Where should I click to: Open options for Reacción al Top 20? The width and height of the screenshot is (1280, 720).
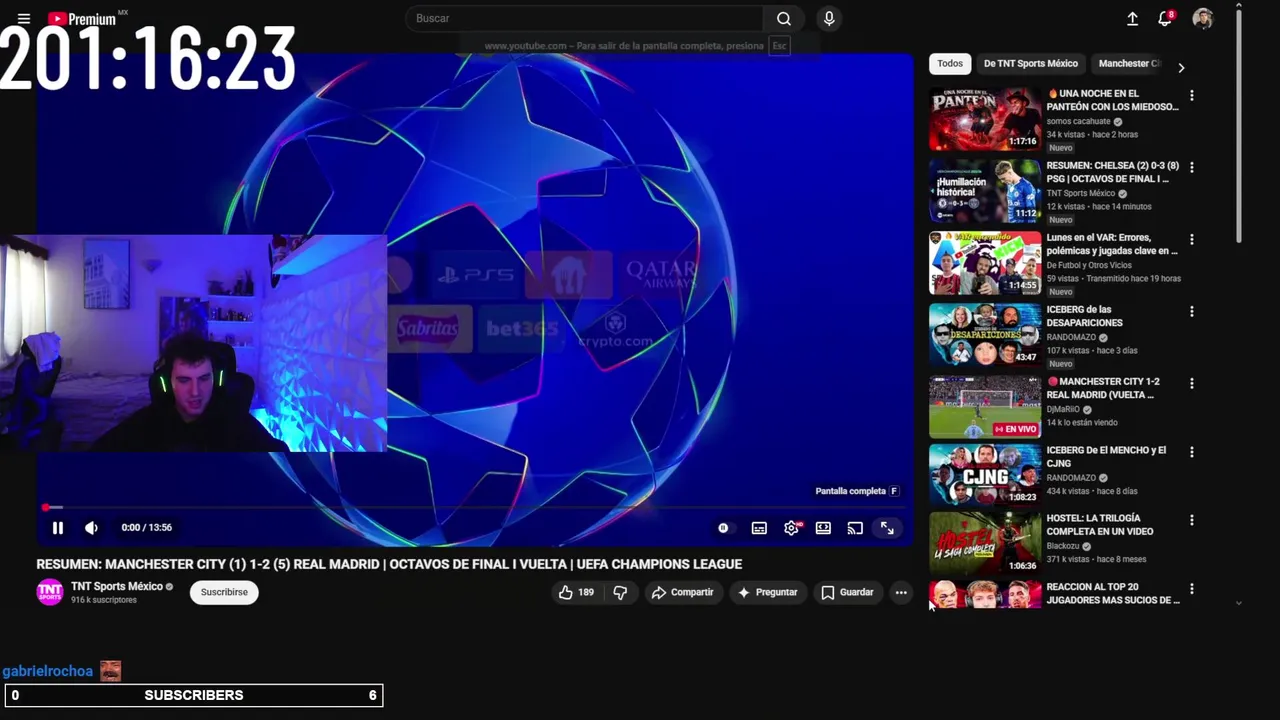pyautogui.click(x=1191, y=589)
